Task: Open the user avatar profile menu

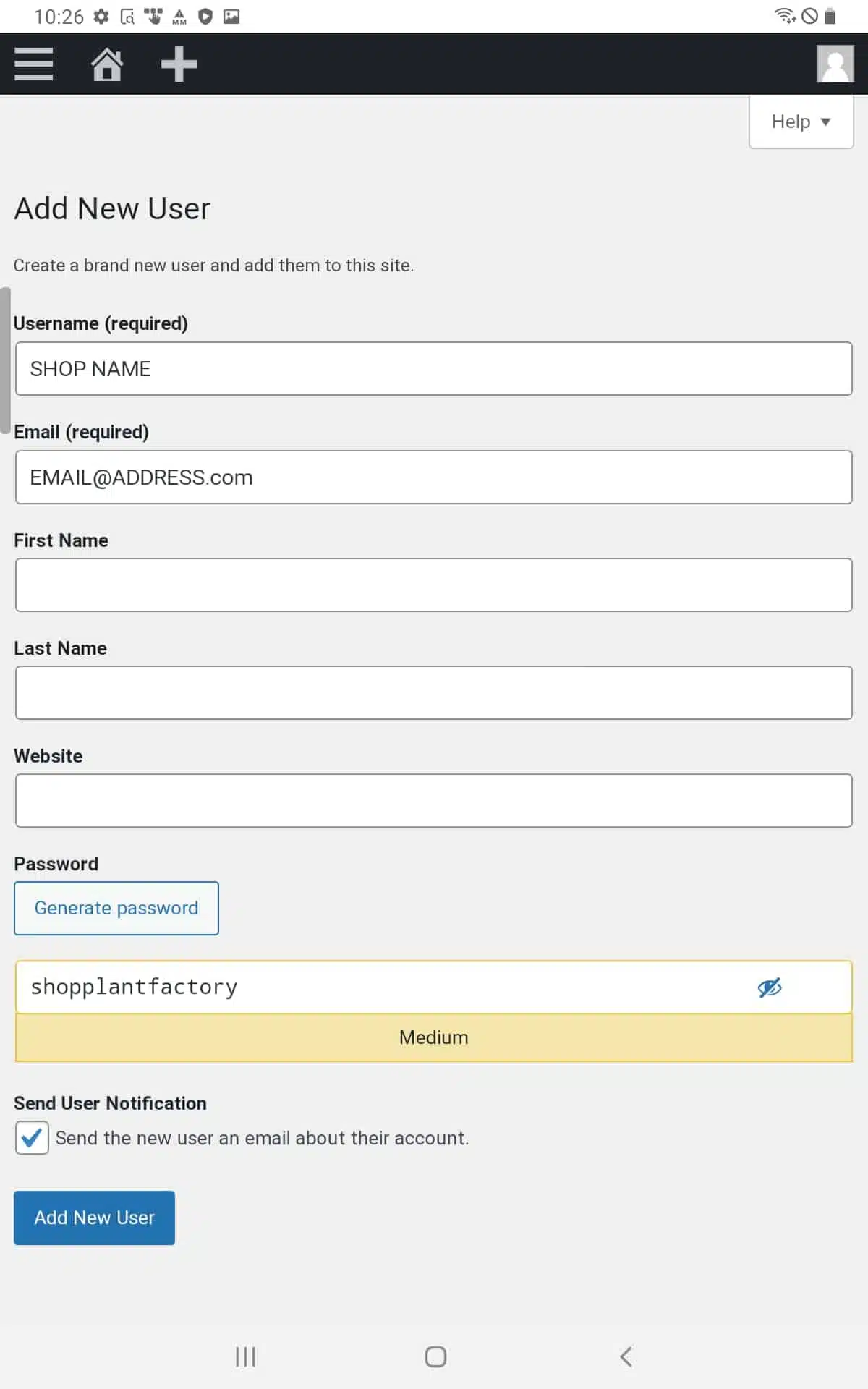Action: [835, 64]
